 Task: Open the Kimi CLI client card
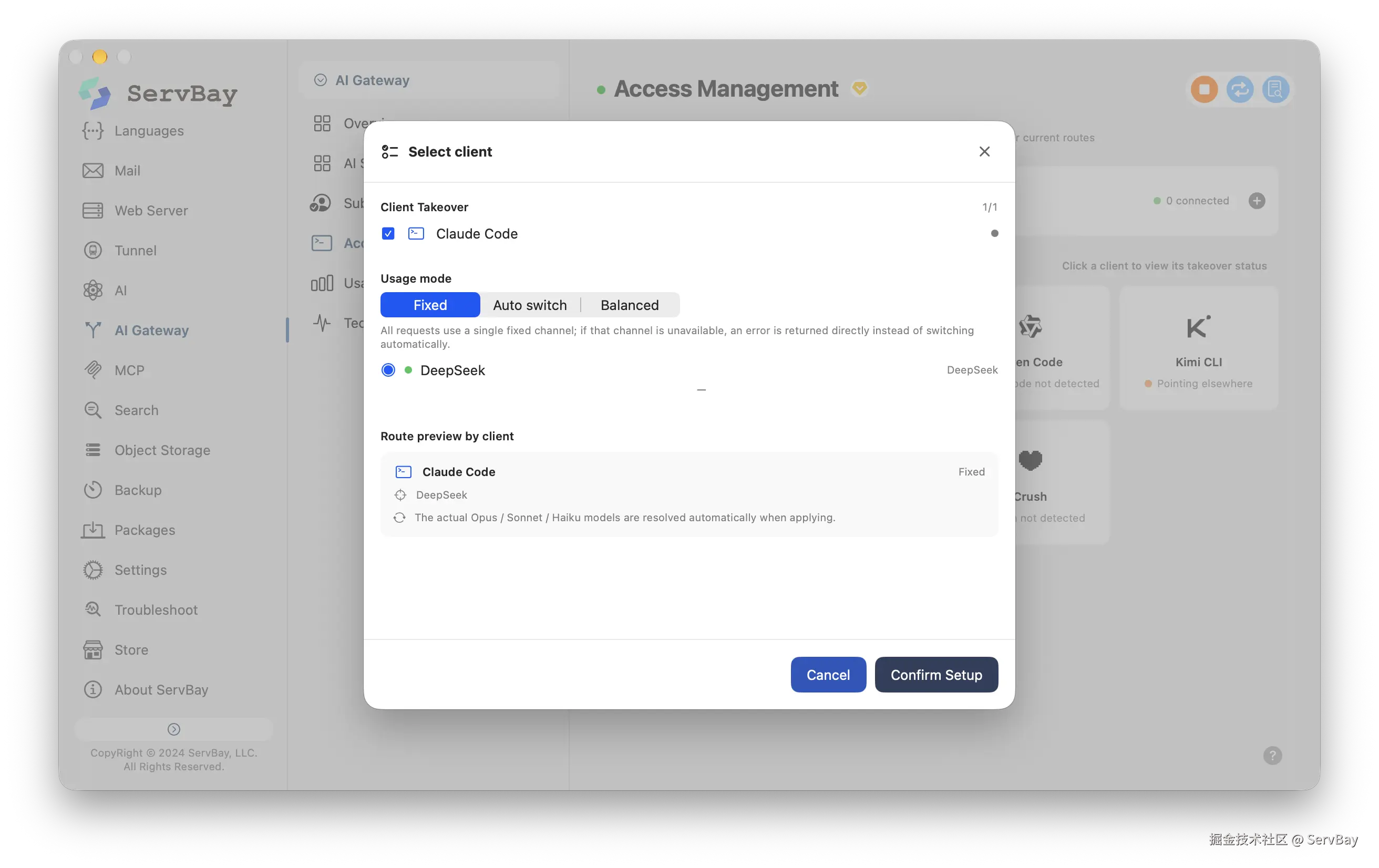click(x=1199, y=348)
